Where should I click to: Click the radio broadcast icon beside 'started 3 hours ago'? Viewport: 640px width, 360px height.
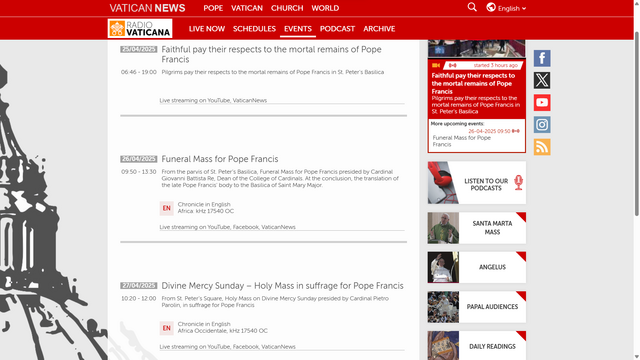453,65
